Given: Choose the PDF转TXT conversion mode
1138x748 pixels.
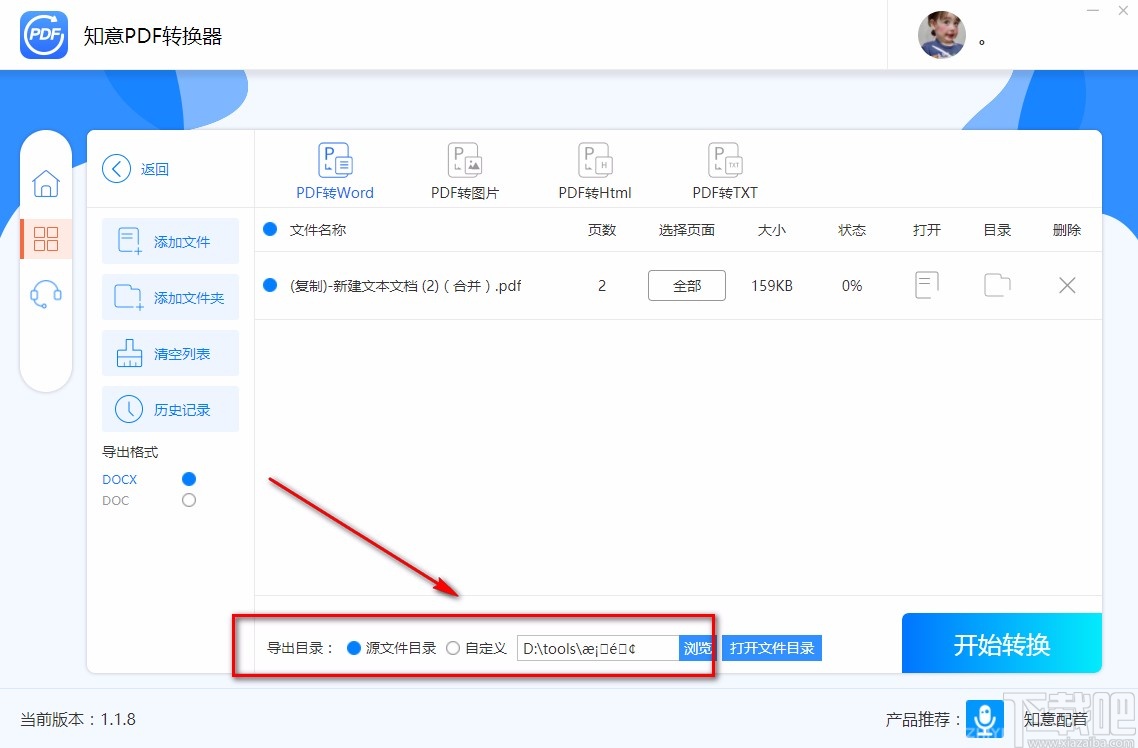Looking at the screenshot, I should 724,170.
